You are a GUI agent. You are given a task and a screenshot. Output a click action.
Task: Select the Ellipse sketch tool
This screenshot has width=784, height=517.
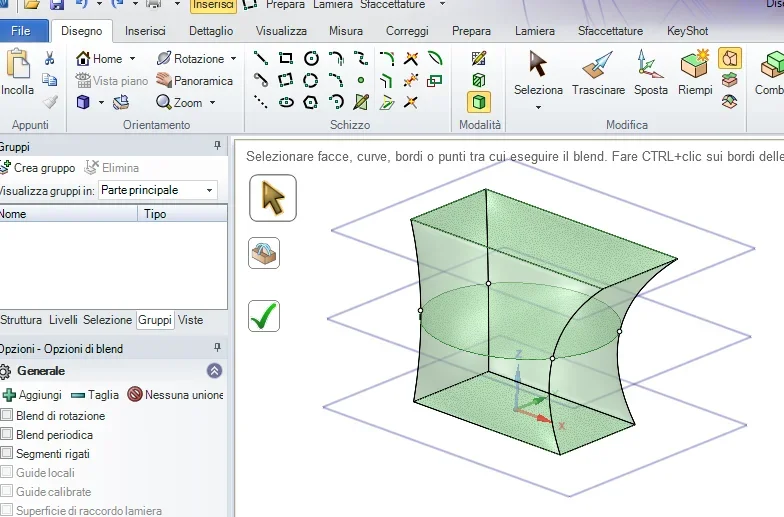click(286, 102)
